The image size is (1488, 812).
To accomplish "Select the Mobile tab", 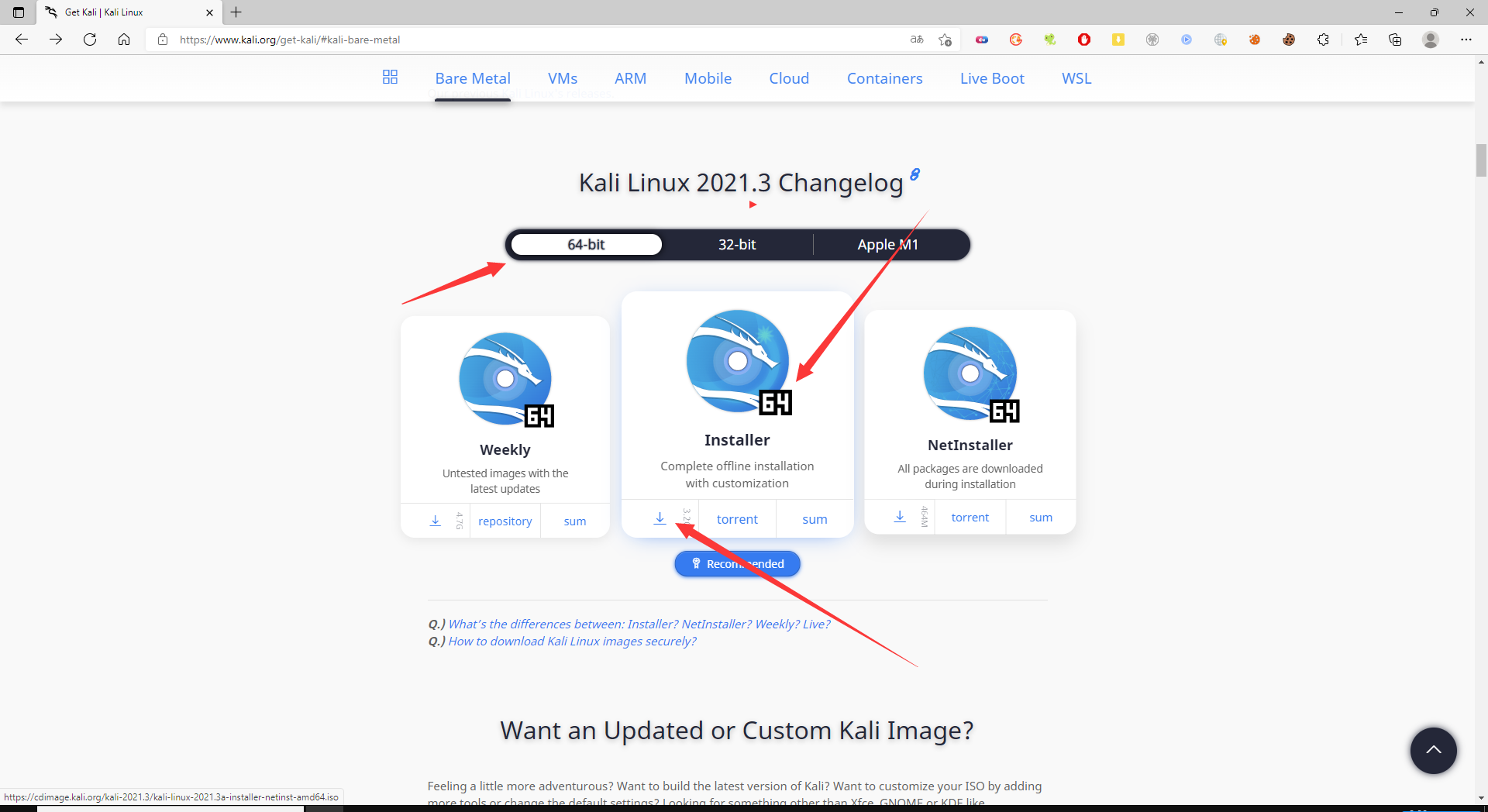I will click(x=708, y=78).
